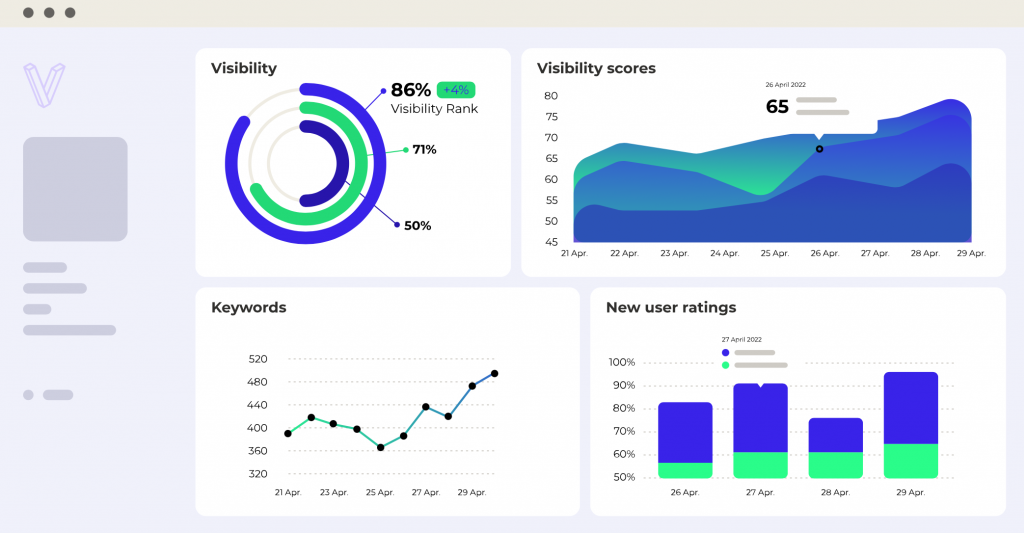The height and width of the screenshot is (533, 1024).
Task: Click the highest point on Keywords line chart
Action: 494,374
